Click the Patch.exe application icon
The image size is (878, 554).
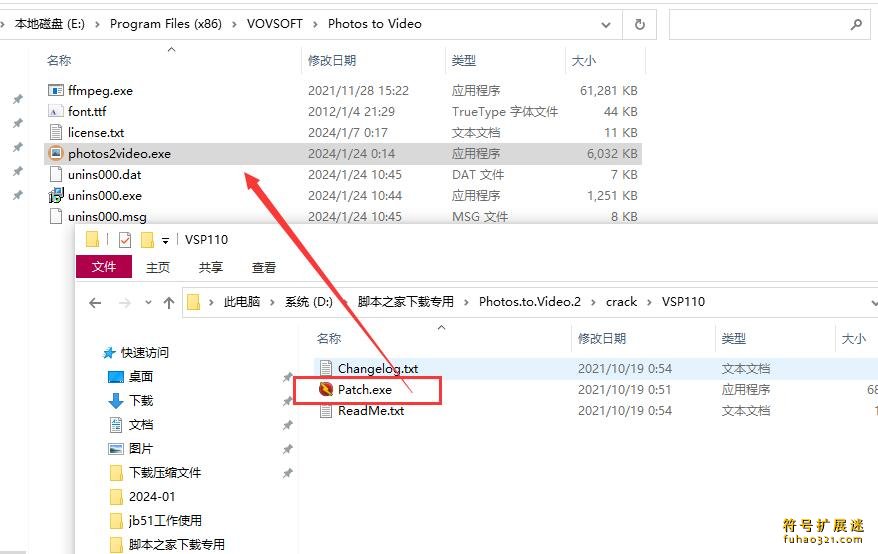pyautogui.click(x=326, y=389)
